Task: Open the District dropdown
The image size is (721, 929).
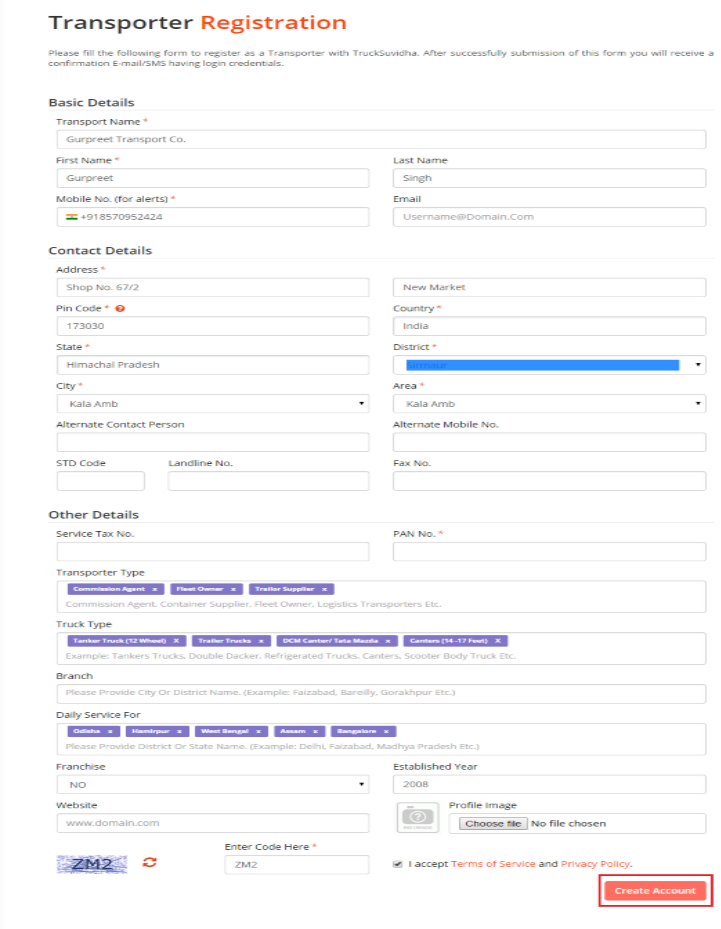Action: pyautogui.click(x=549, y=365)
